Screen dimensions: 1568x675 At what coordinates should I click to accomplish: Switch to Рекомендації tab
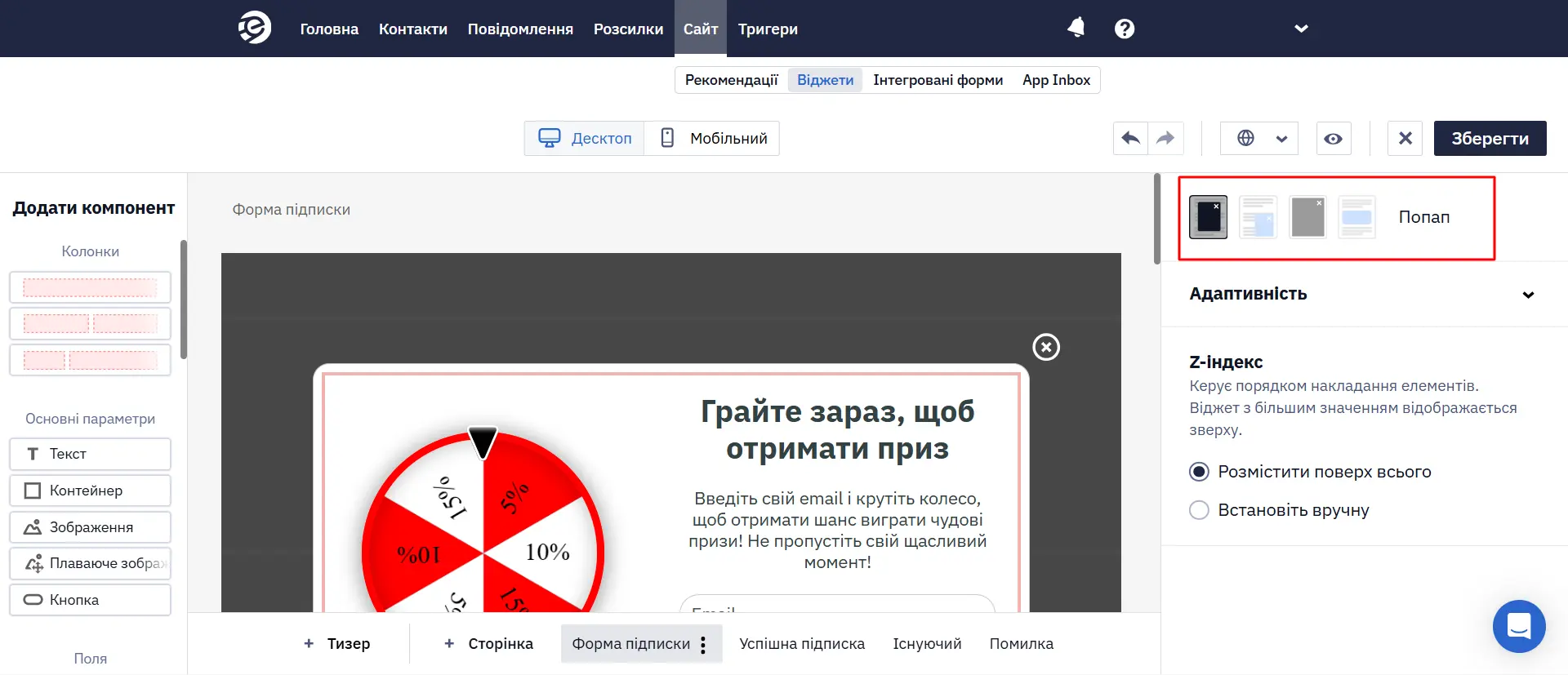point(732,80)
